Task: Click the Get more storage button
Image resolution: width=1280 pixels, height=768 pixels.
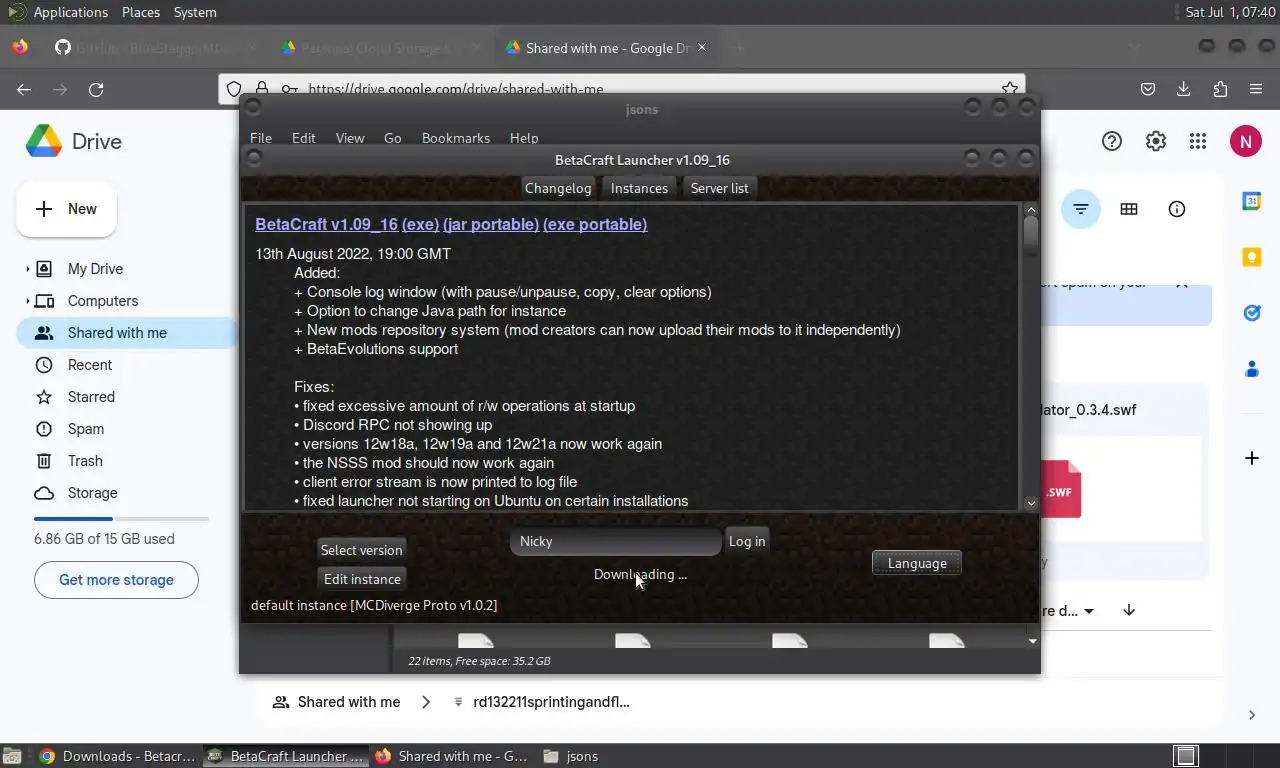Action: click(116, 580)
